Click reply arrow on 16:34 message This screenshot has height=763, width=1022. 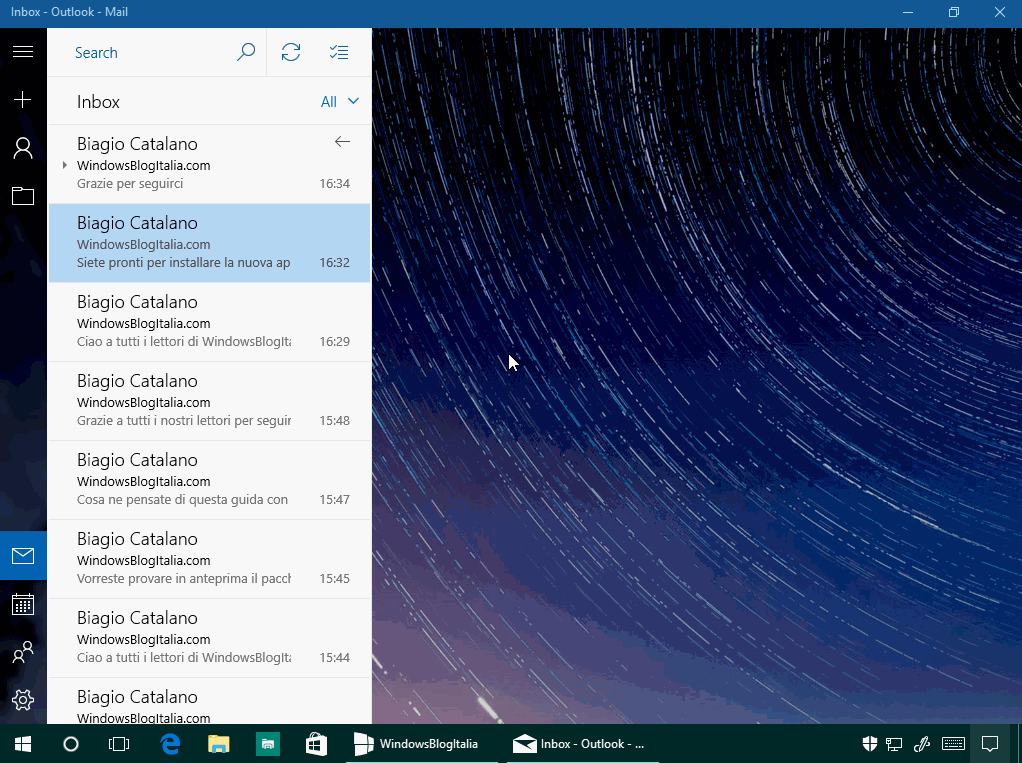[342, 141]
